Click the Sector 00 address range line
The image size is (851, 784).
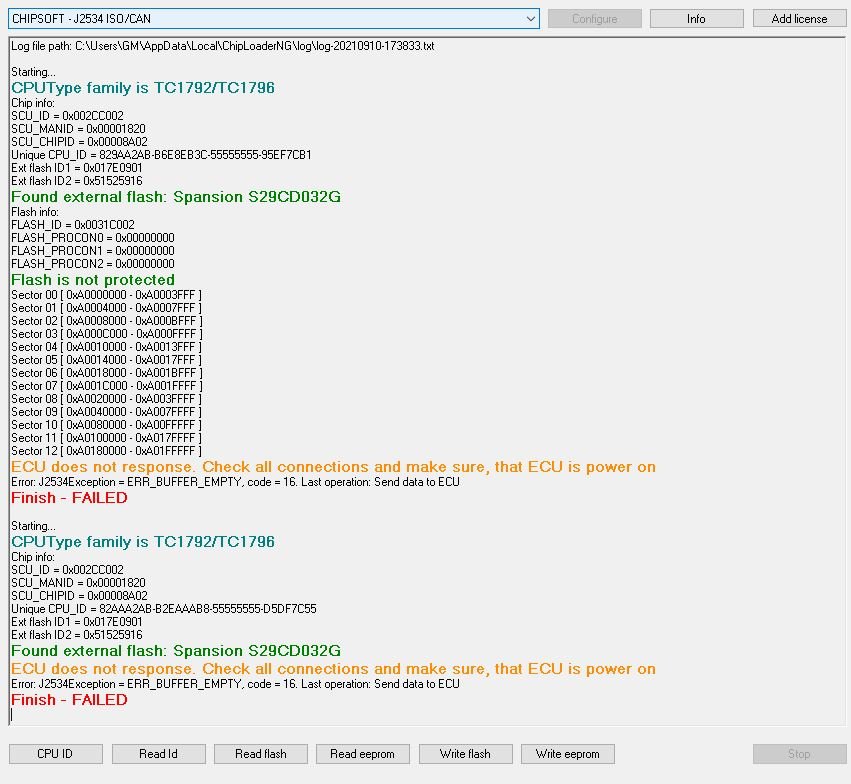[106, 295]
